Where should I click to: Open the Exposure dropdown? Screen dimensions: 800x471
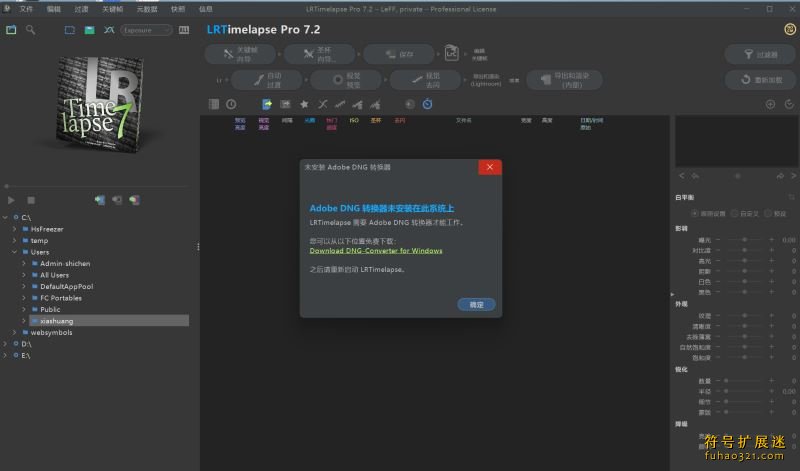point(146,30)
